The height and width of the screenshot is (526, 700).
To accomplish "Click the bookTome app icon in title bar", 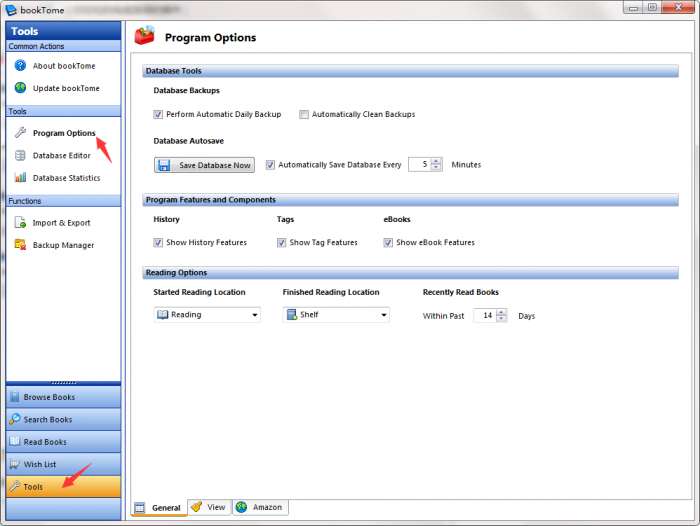I will (11, 10).
